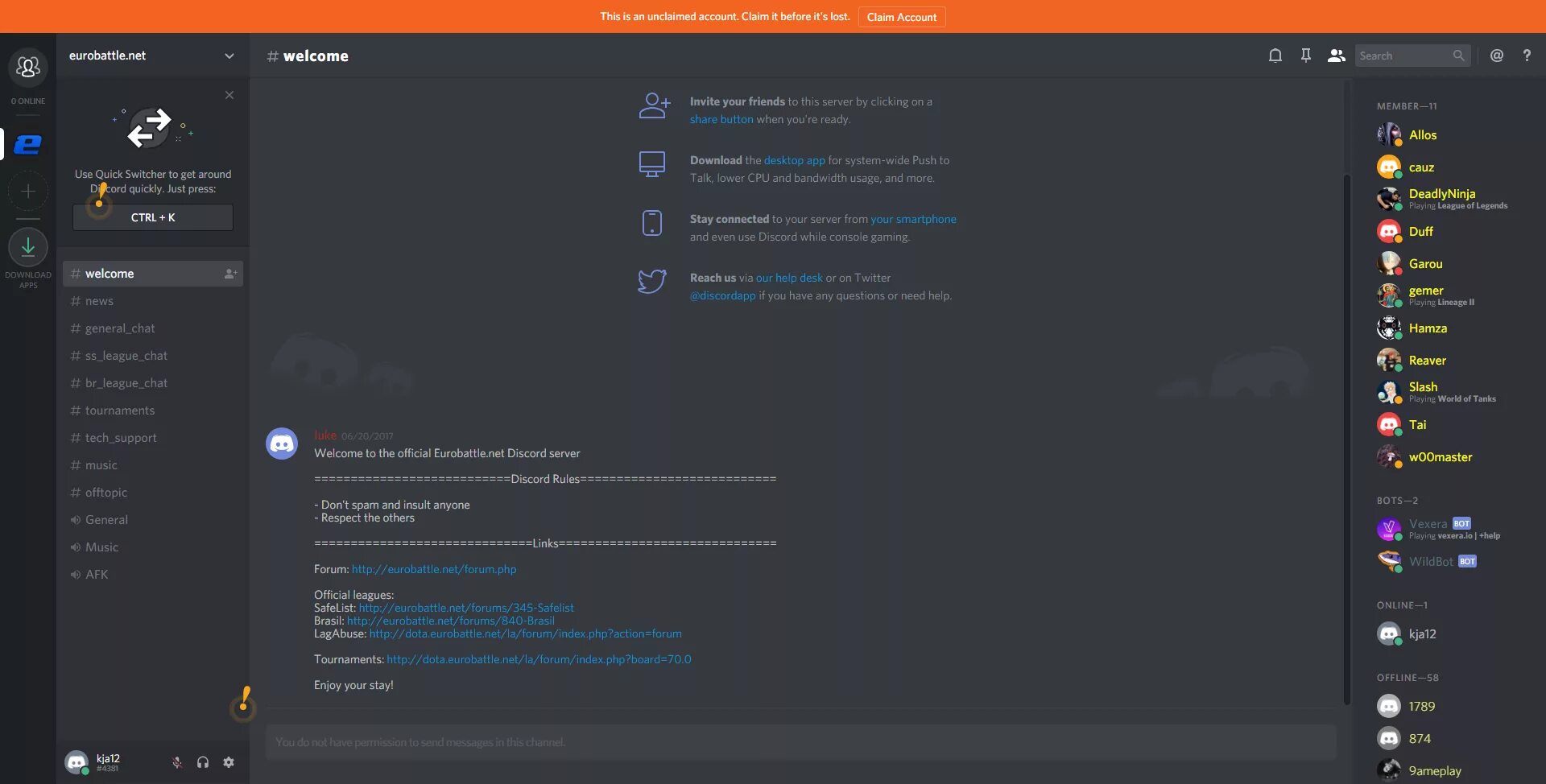This screenshot has height=784, width=1546.
Task: Open the Download Apps icon
Action: click(x=28, y=247)
